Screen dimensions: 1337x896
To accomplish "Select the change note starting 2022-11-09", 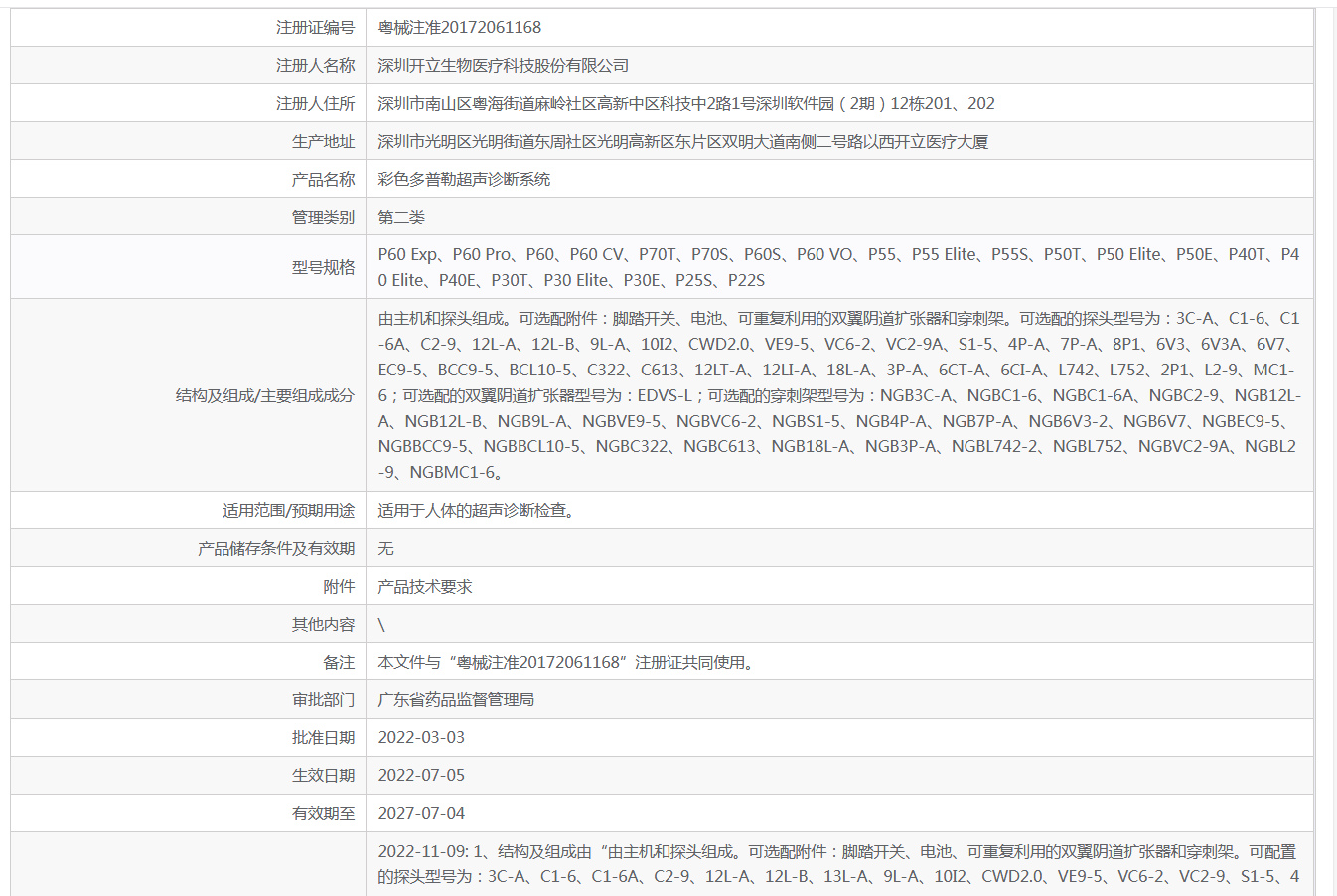I will point(839,864).
